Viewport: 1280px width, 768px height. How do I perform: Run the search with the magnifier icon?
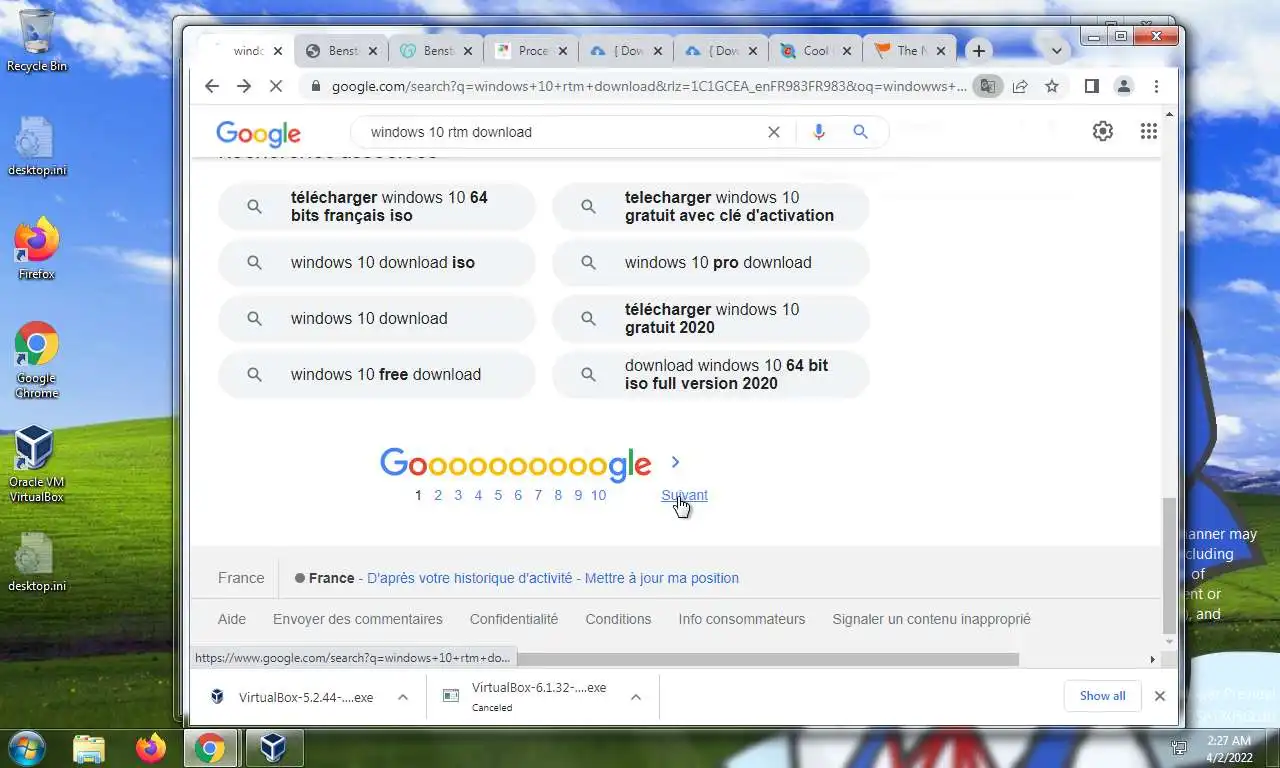860,132
